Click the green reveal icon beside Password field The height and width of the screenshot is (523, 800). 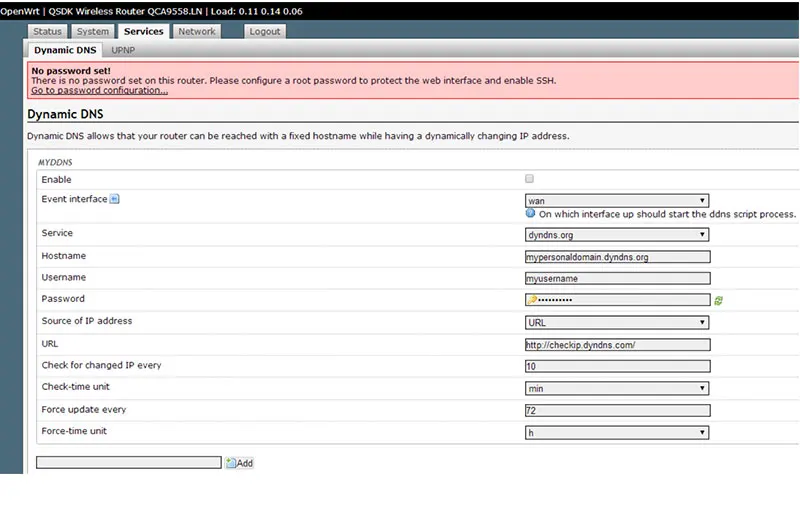point(718,301)
